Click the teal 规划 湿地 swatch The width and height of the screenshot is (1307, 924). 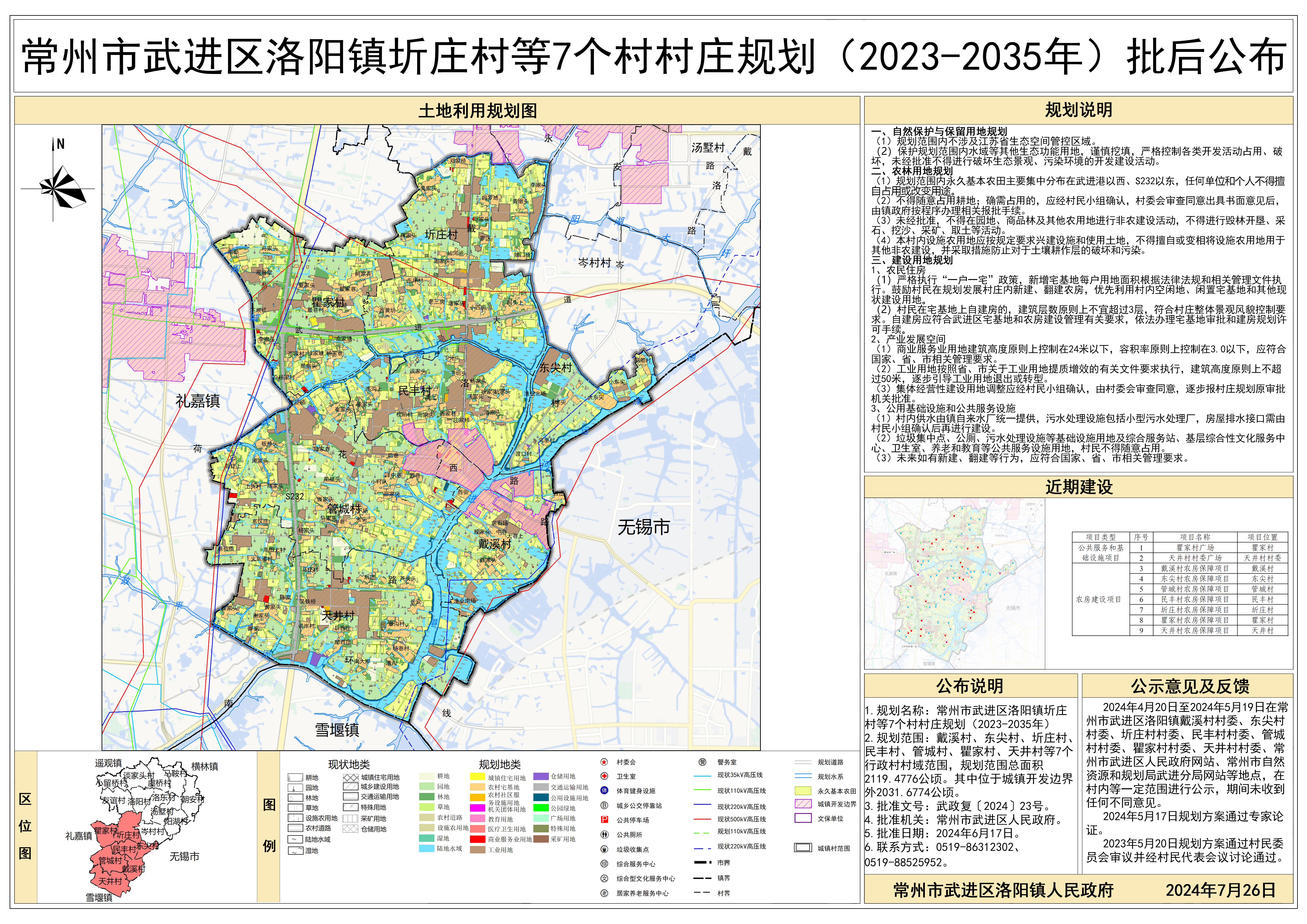[x=427, y=838]
